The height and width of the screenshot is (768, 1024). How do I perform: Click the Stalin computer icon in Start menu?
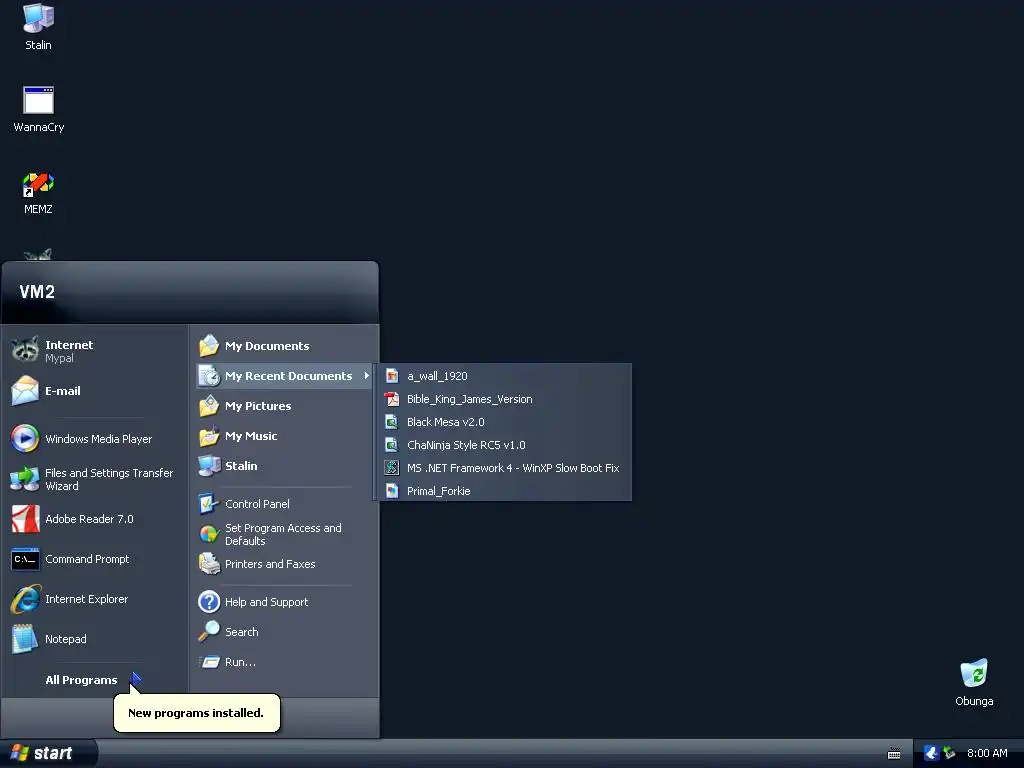pos(209,466)
